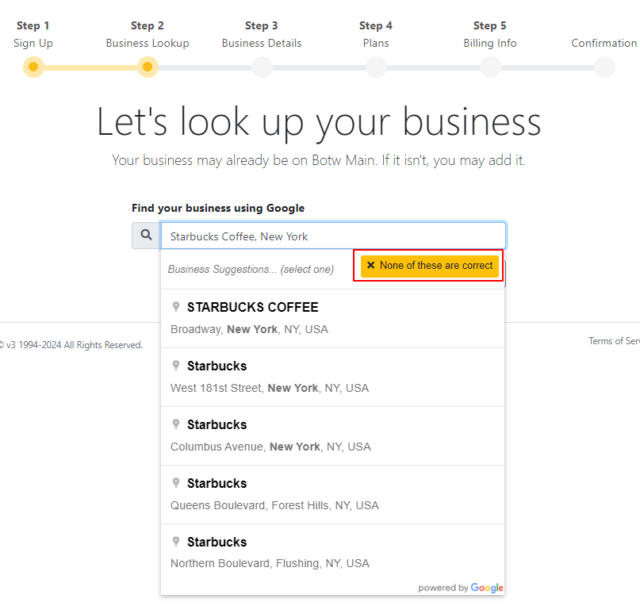Choose Starbucks on Columbus Avenue
This screenshot has height=606, width=640.
click(x=333, y=436)
